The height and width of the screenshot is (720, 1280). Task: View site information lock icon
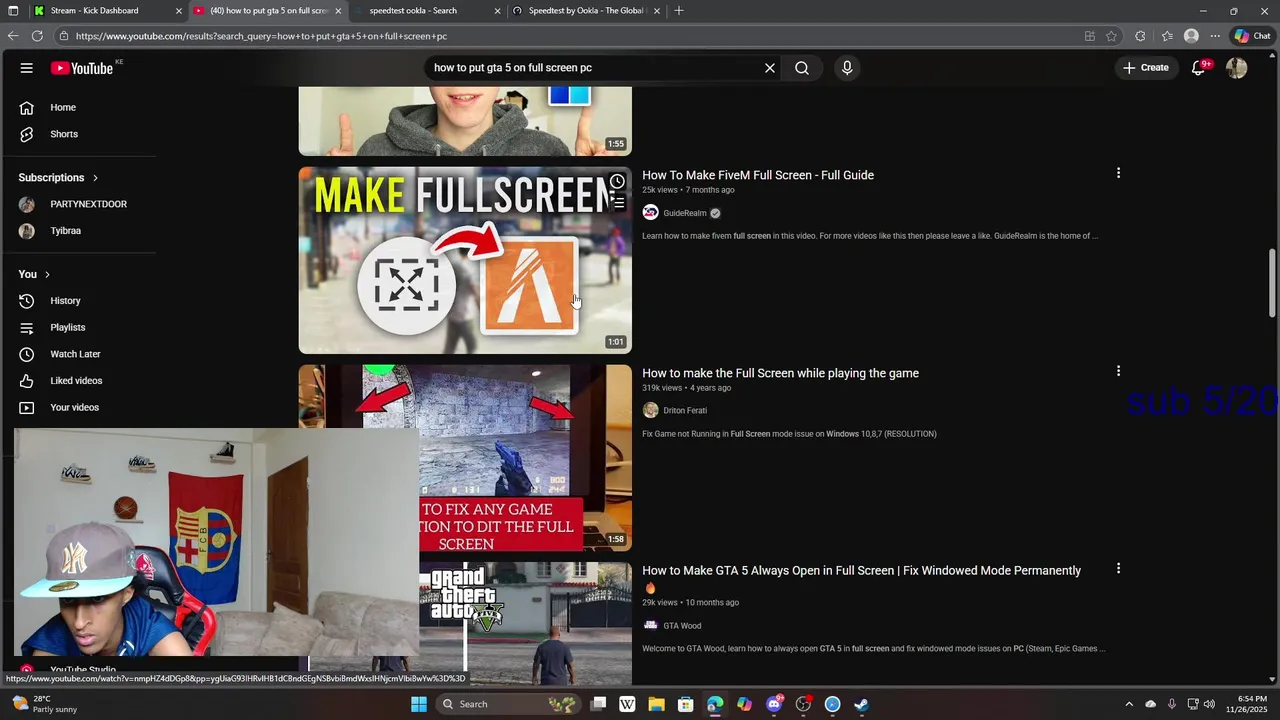click(x=64, y=36)
